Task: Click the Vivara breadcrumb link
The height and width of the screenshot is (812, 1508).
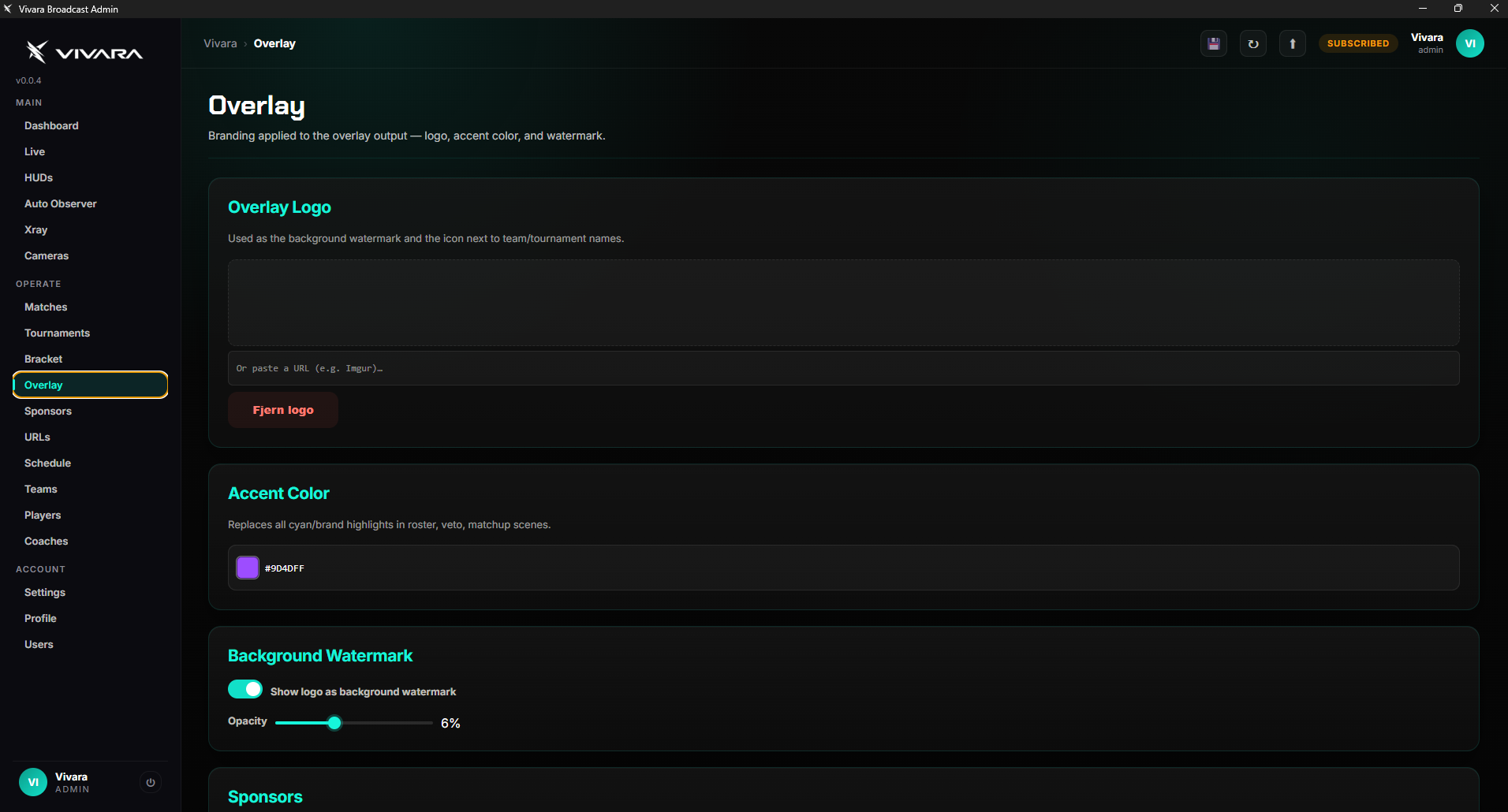Action: 220,43
